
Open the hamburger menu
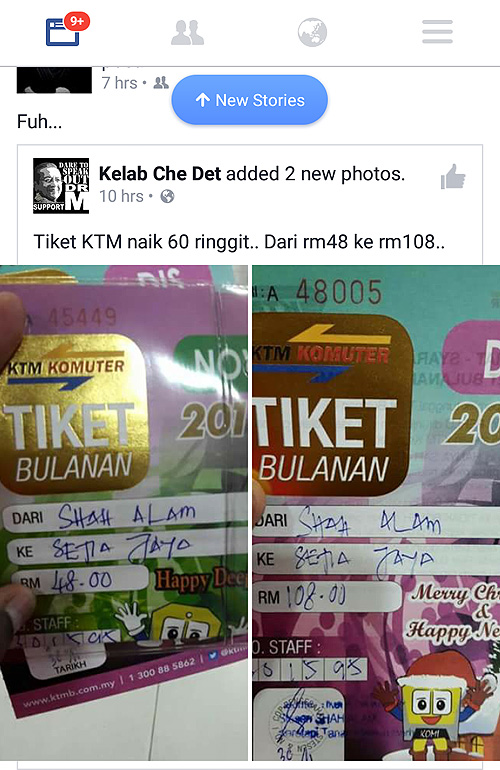pos(437,32)
